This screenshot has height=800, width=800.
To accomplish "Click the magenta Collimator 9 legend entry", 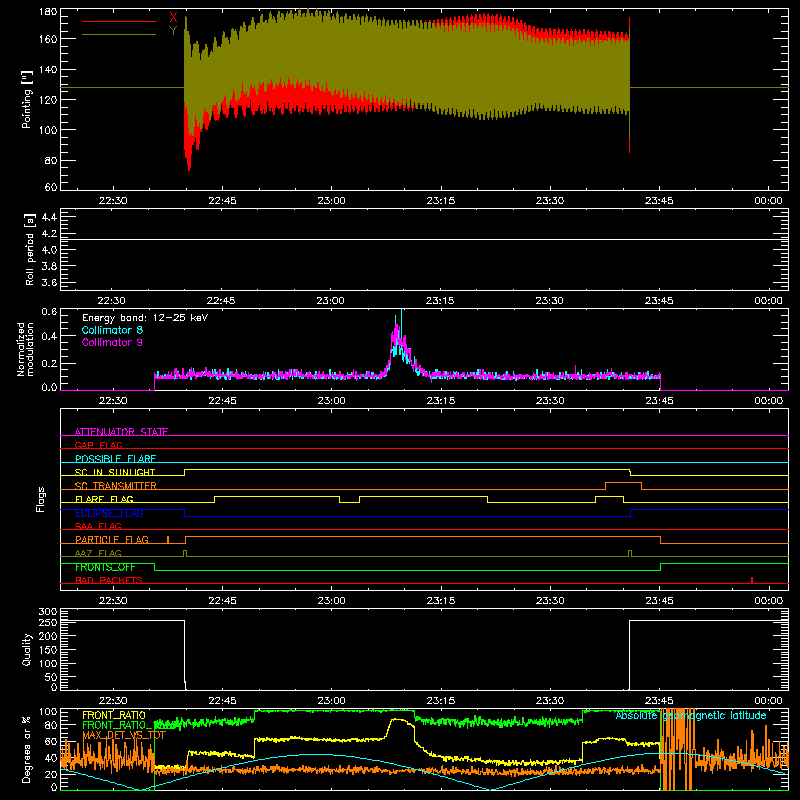I will tap(112, 342).
